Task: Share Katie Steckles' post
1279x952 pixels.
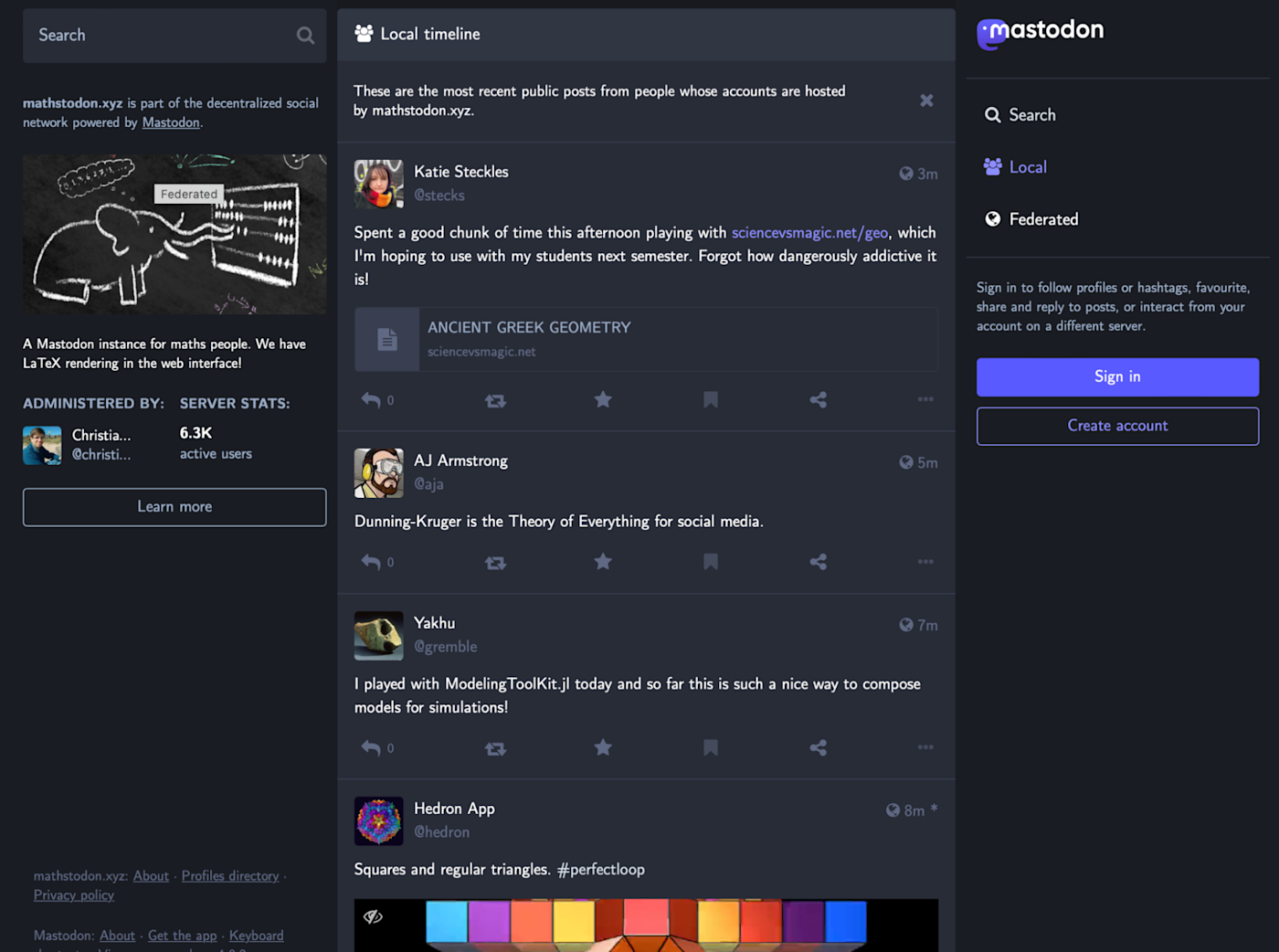Action: [819, 399]
